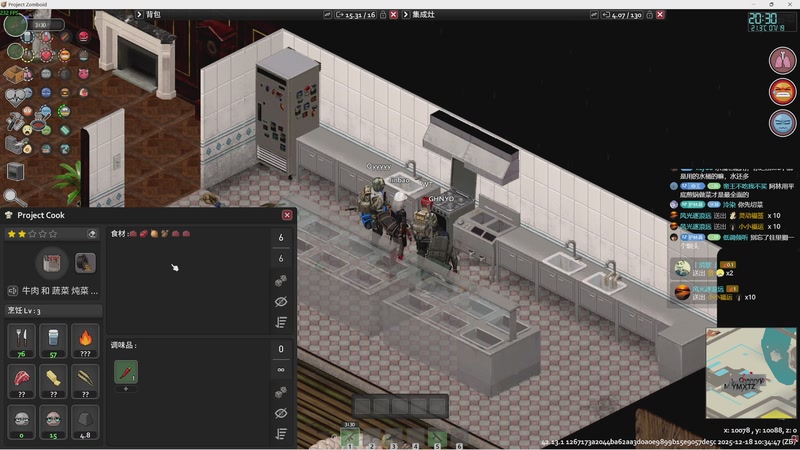This screenshot has height=450, width=800.
Task: Open the inventory cardboard box icon
Action: [13, 74]
